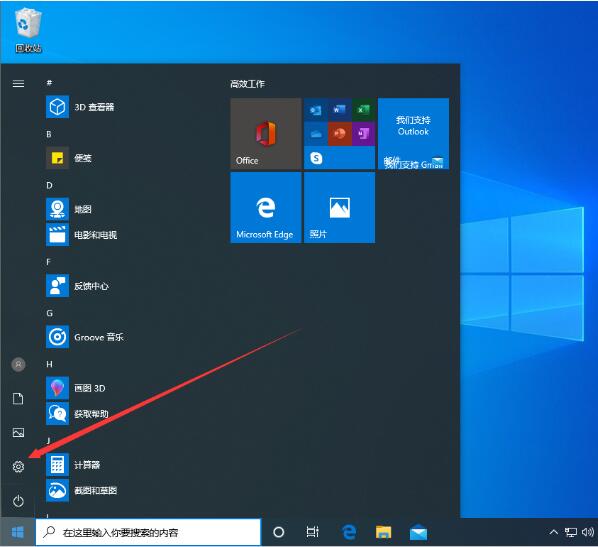Open the Settings gear icon
Image resolution: width=598 pixels, height=547 pixels.
tap(18, 467)
